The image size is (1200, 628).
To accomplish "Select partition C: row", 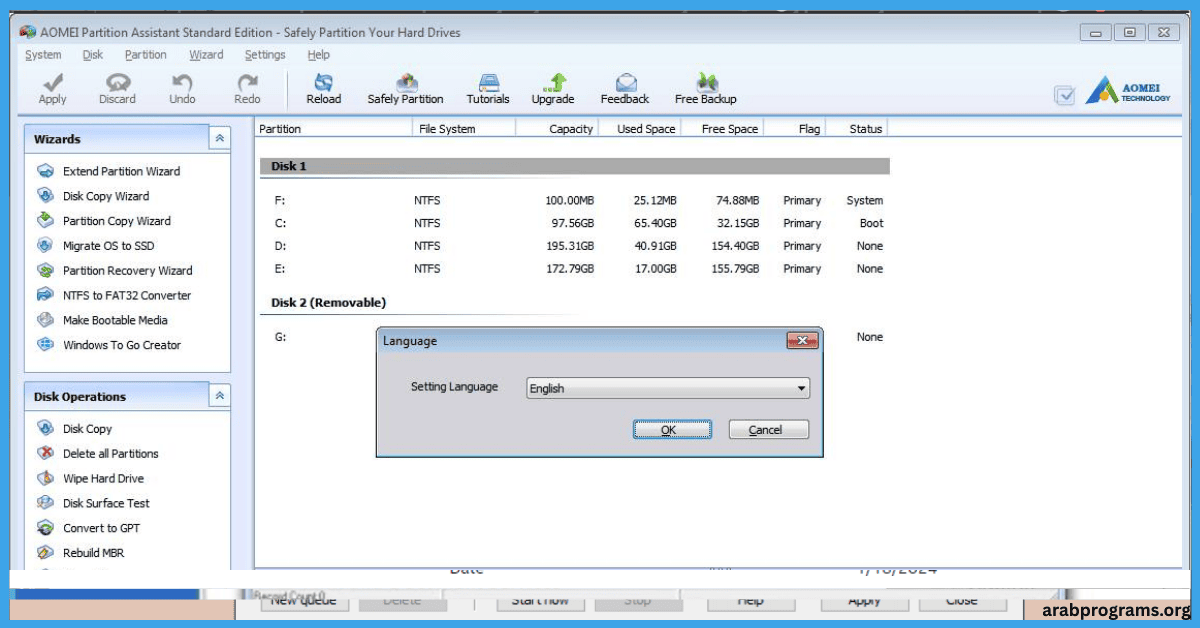I will [575, 224].
